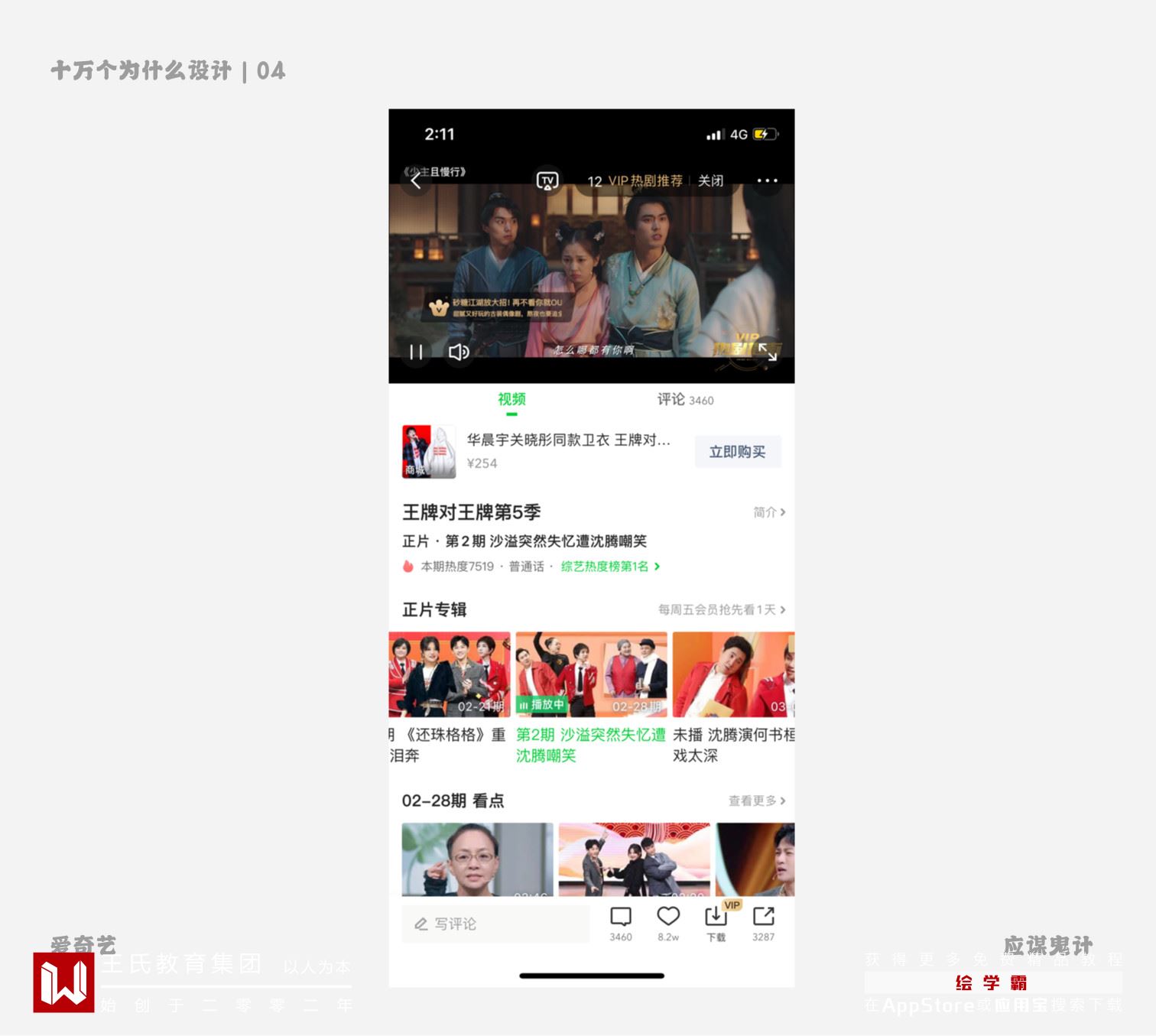Tap the back arrow in the video player

tap(416, 181)
